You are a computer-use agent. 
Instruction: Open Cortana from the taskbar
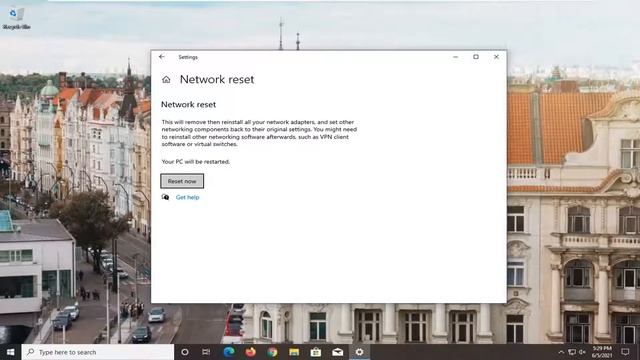tap(185, 352)
